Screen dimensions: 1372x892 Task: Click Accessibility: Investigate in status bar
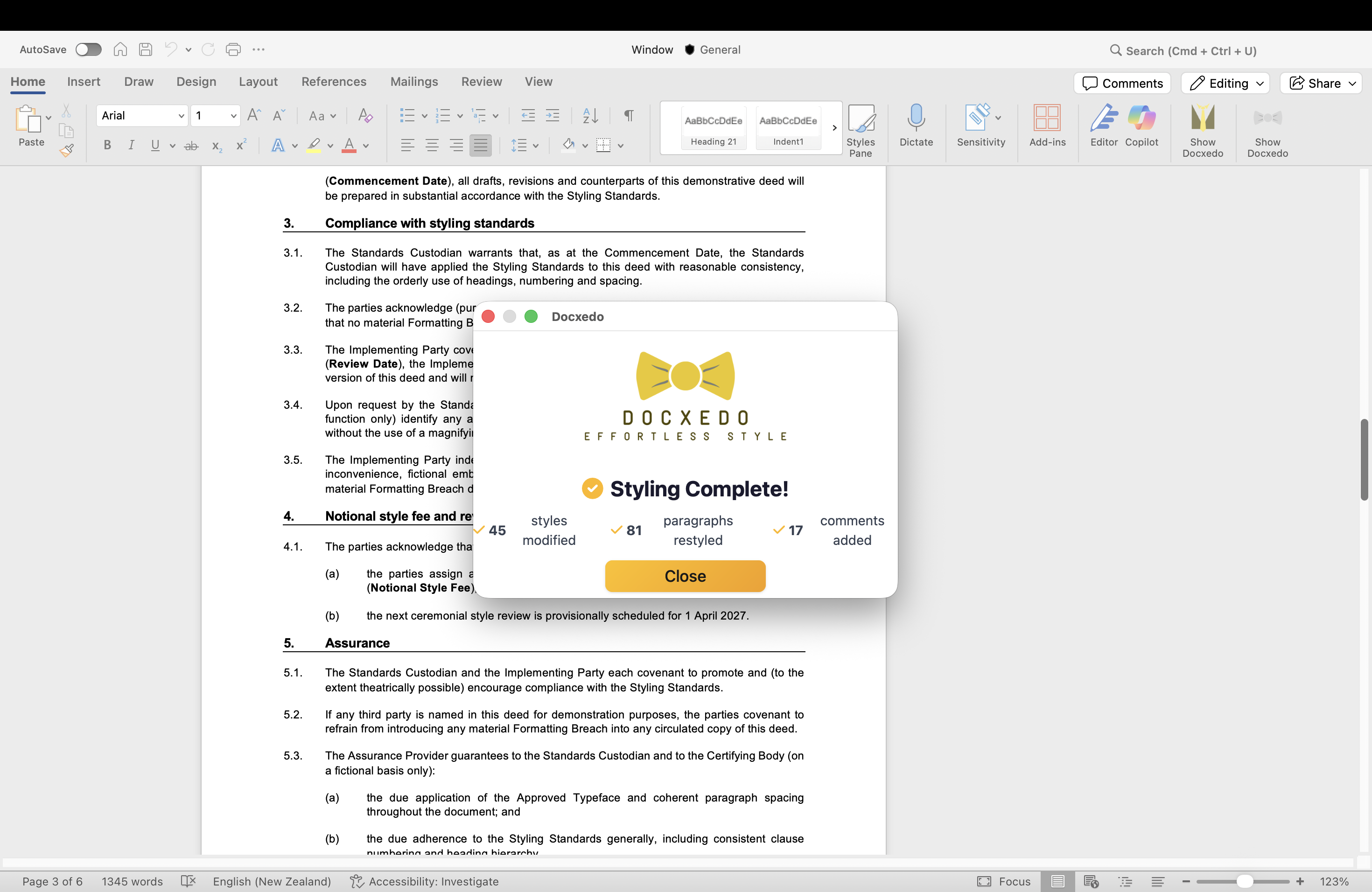point(424,881)
